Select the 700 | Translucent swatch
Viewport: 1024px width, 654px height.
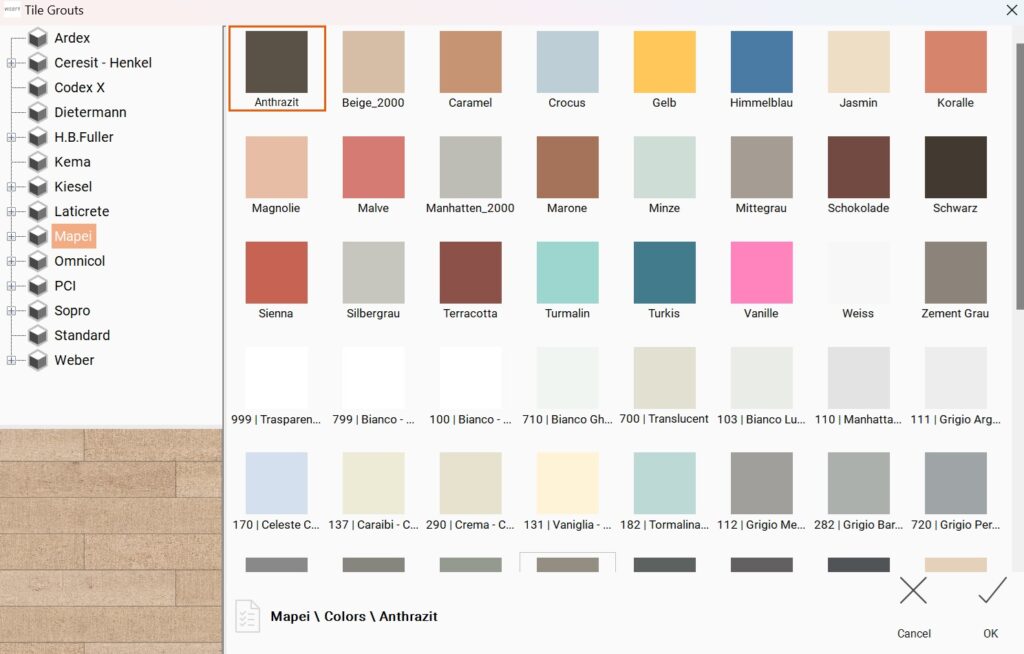[x=664, y=378]
